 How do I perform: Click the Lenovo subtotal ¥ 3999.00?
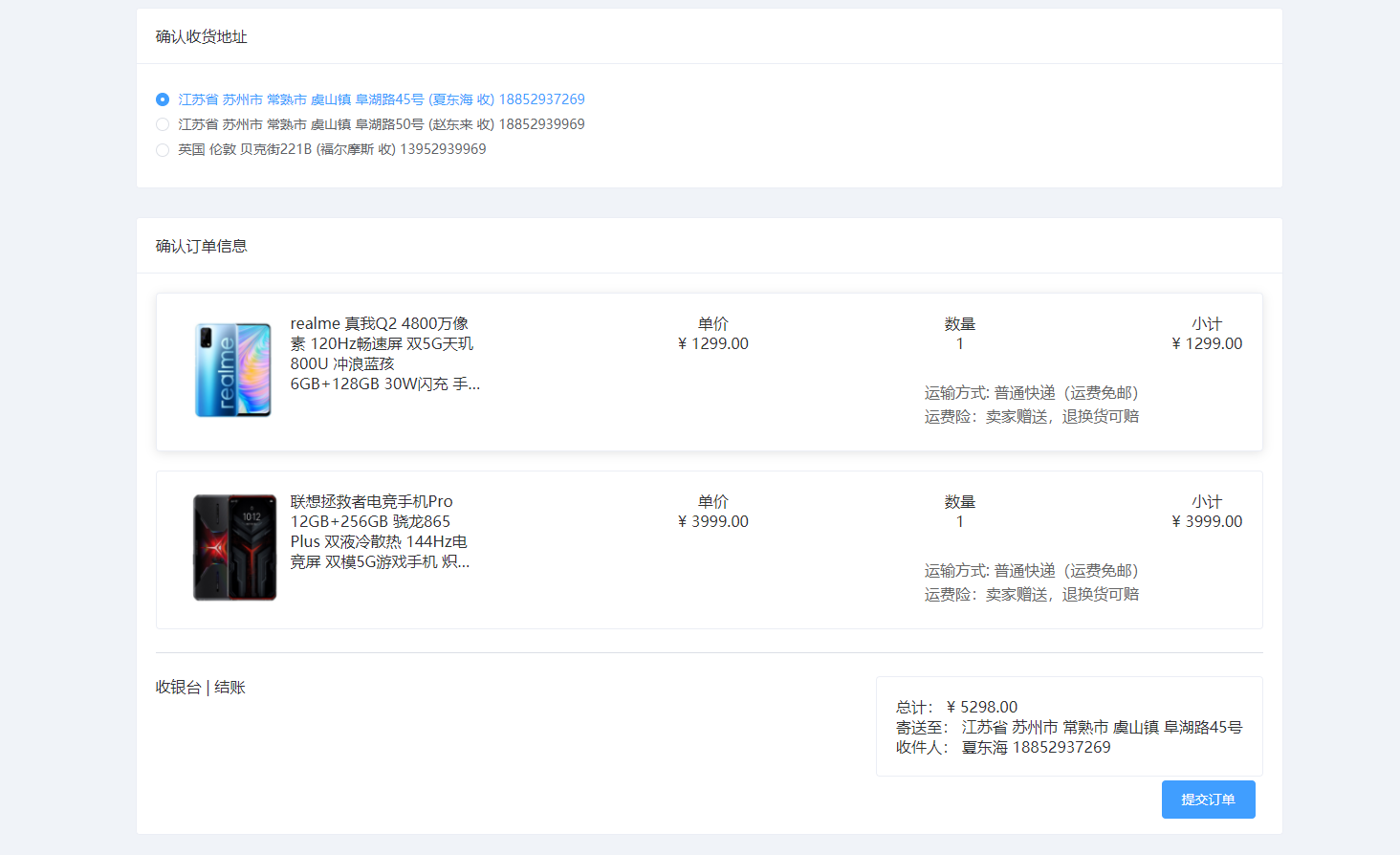[x=1207, y=522]
